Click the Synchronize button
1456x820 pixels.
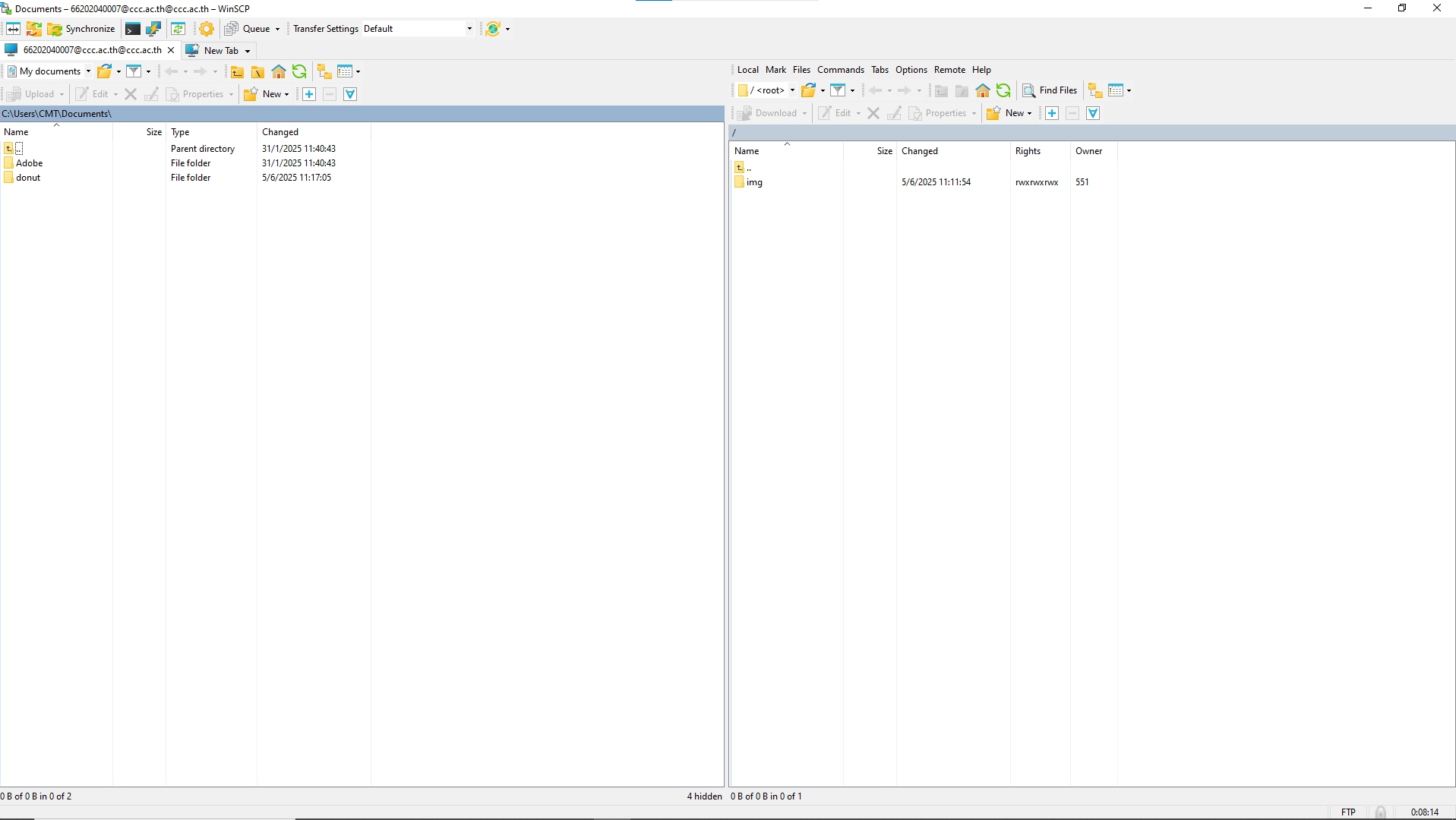pyautogui.click(x=81, y=29)
